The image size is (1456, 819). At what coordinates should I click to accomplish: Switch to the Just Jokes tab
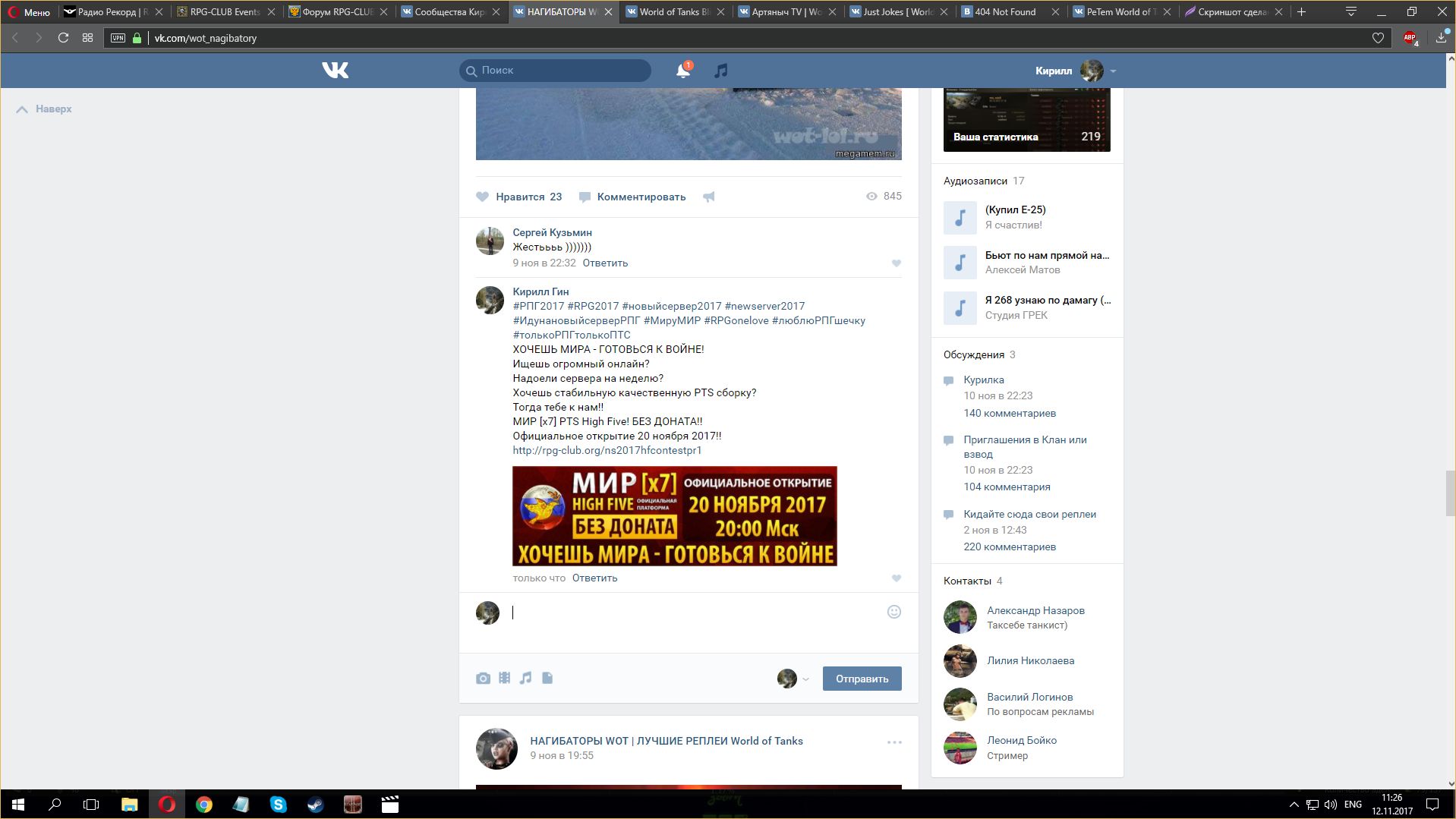point(900,12)
